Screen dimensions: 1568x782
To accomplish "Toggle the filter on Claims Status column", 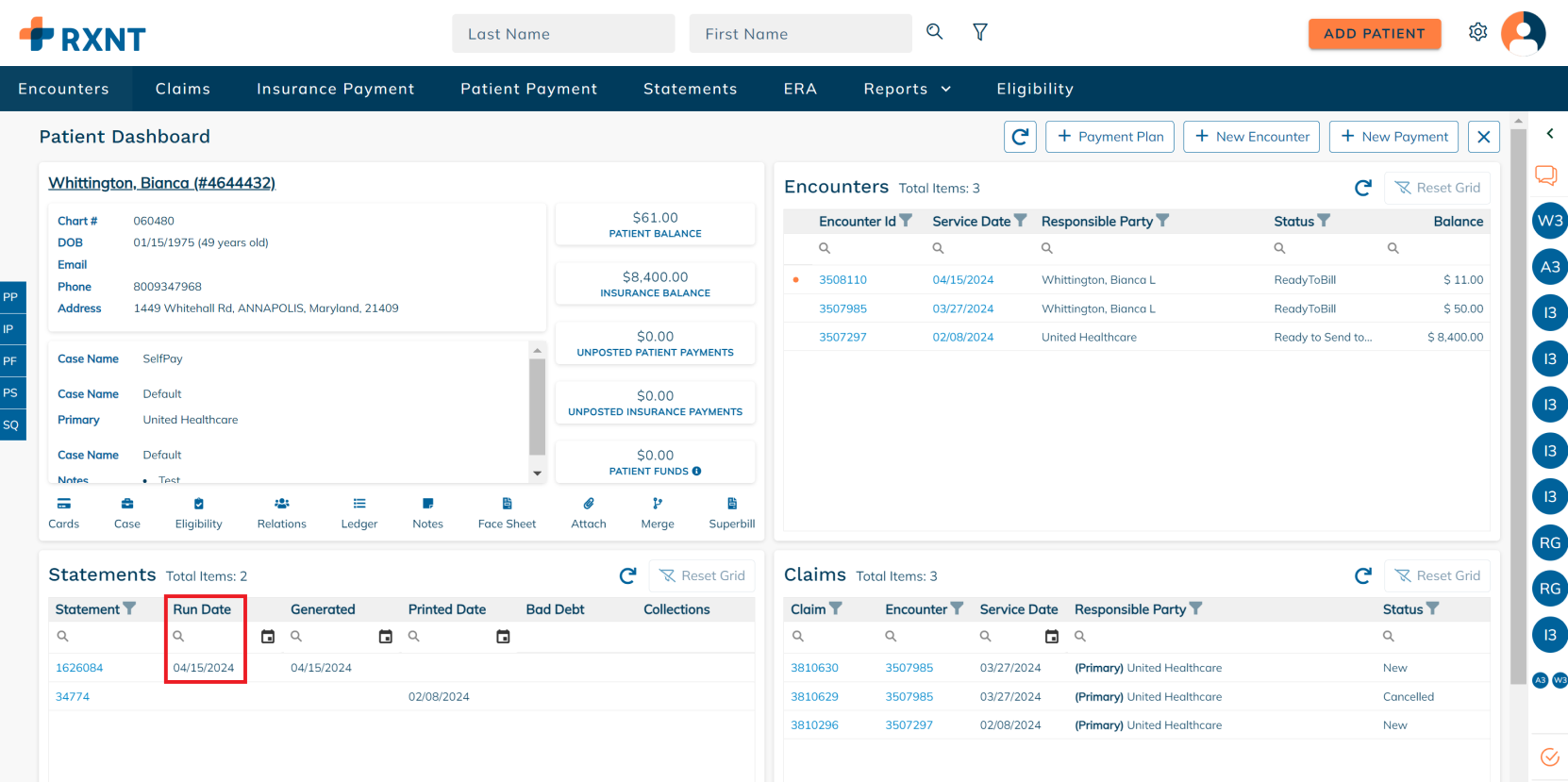I will tap(1432, 609).
